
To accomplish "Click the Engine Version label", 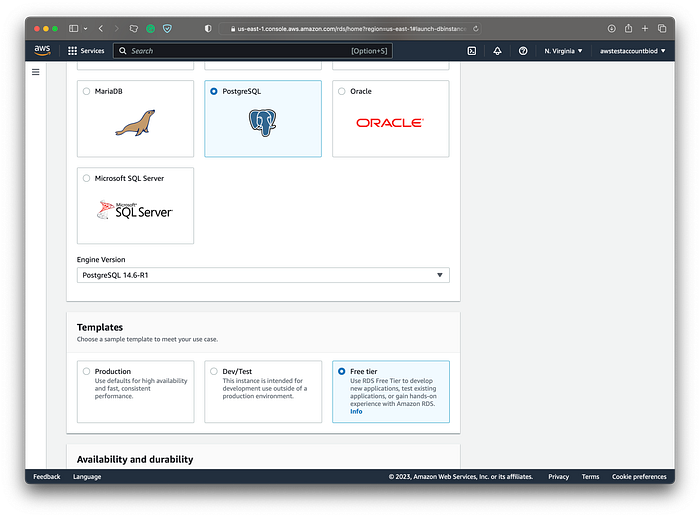I will pos(101,259).
